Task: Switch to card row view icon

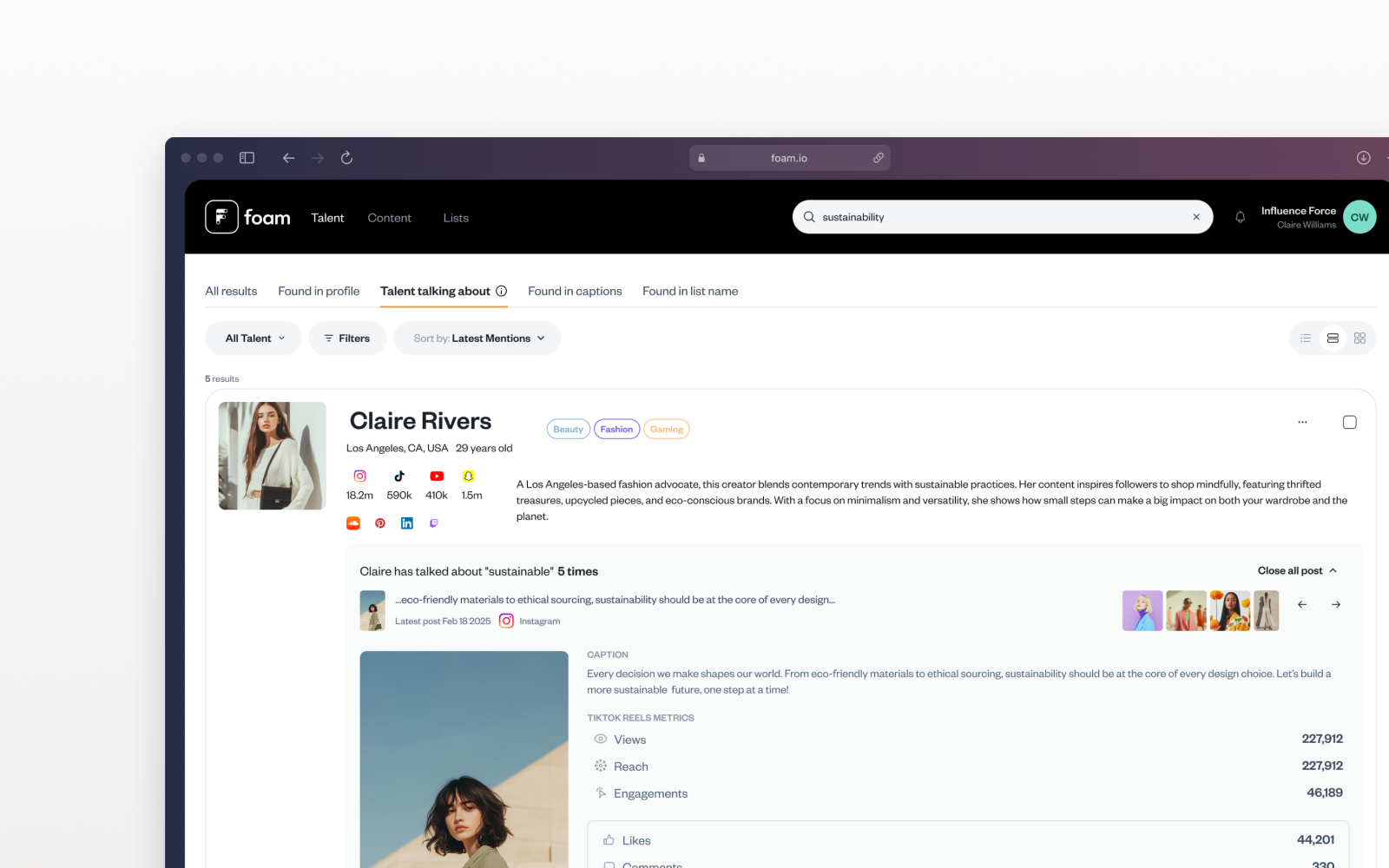Action: [1333, 339]
